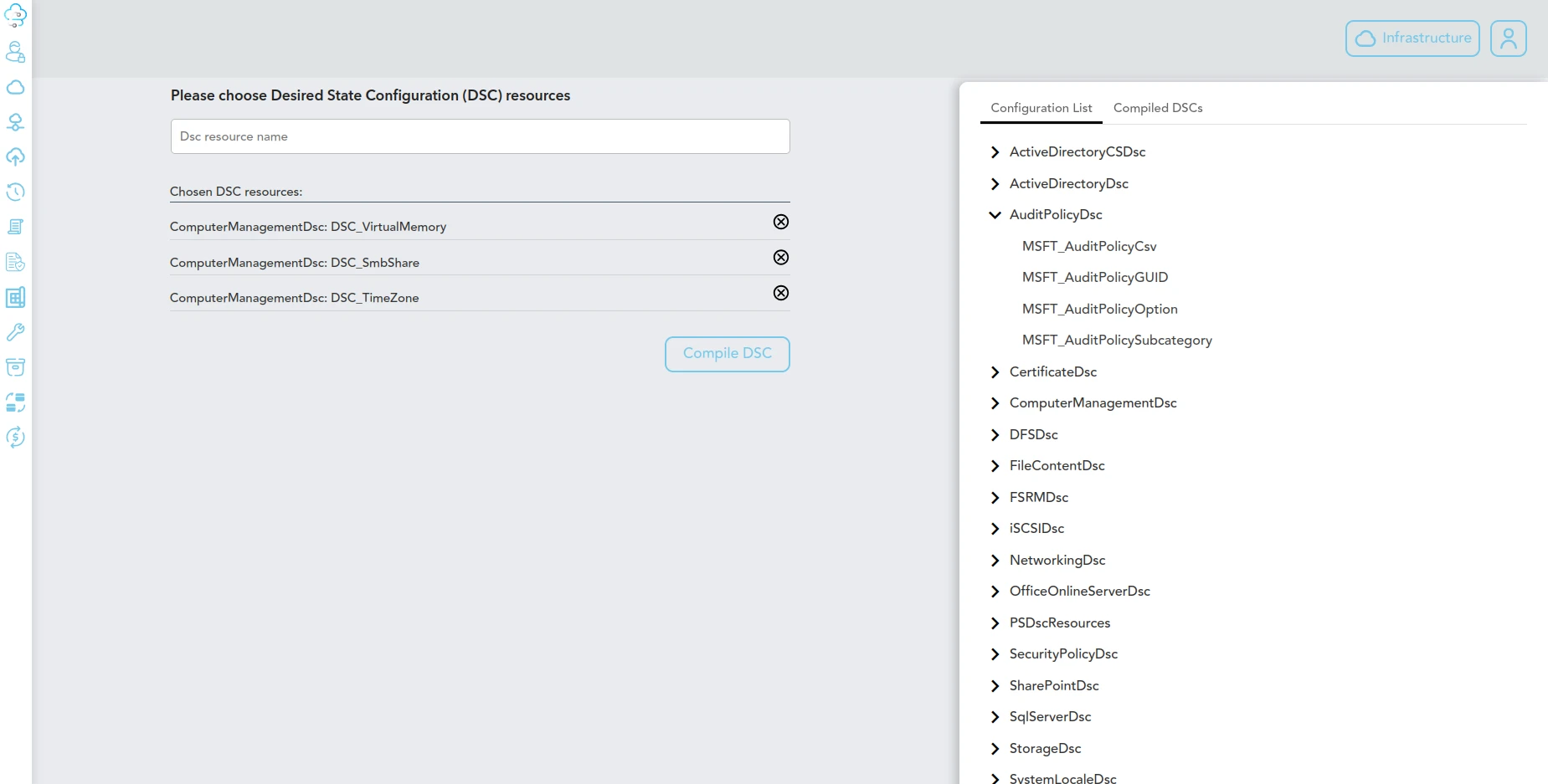
Task: Click the SharePointDsc label
Action: (x=1054, y=685)
